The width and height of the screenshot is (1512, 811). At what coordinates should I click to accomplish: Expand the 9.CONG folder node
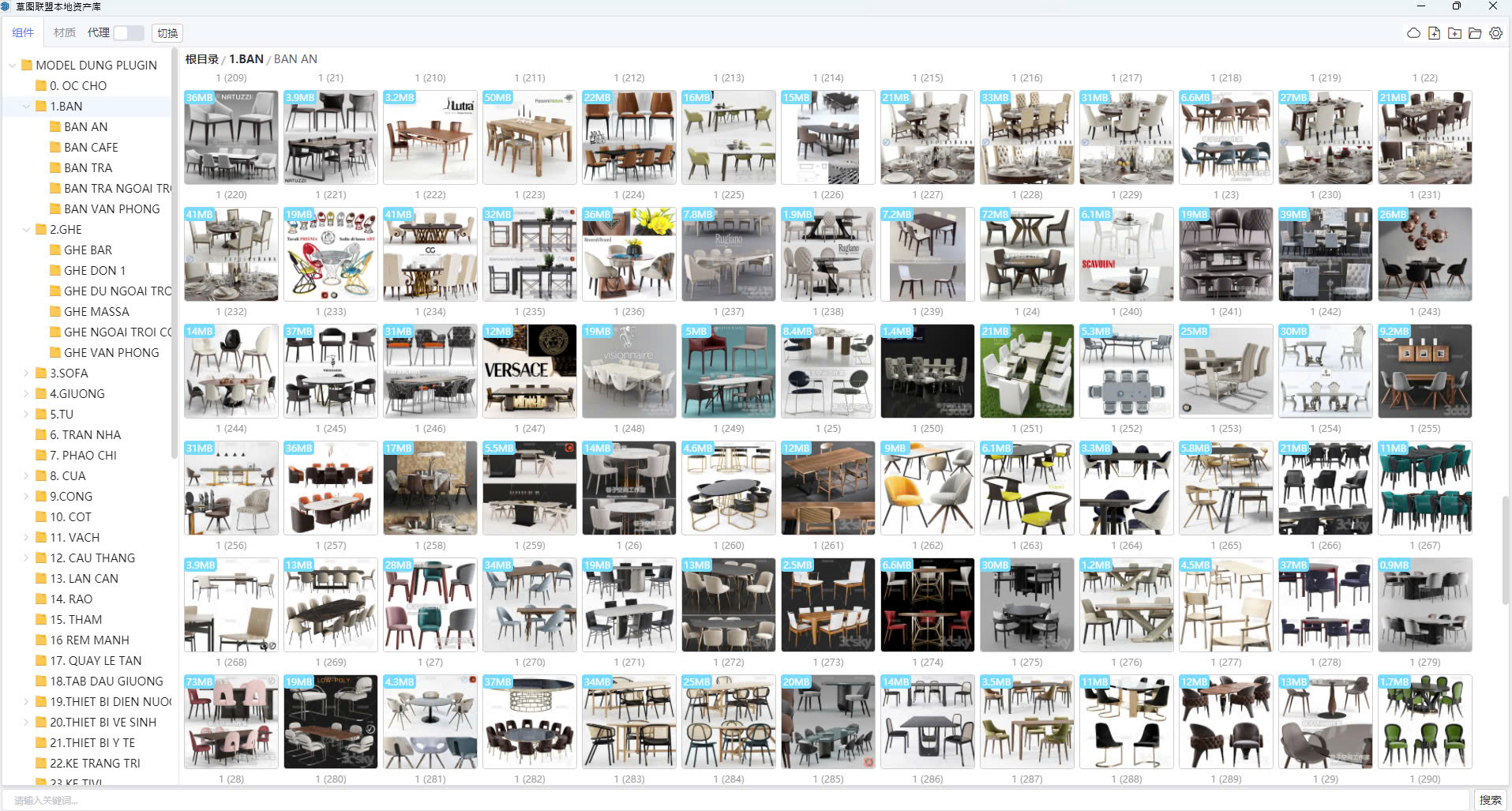coord(26,497)
